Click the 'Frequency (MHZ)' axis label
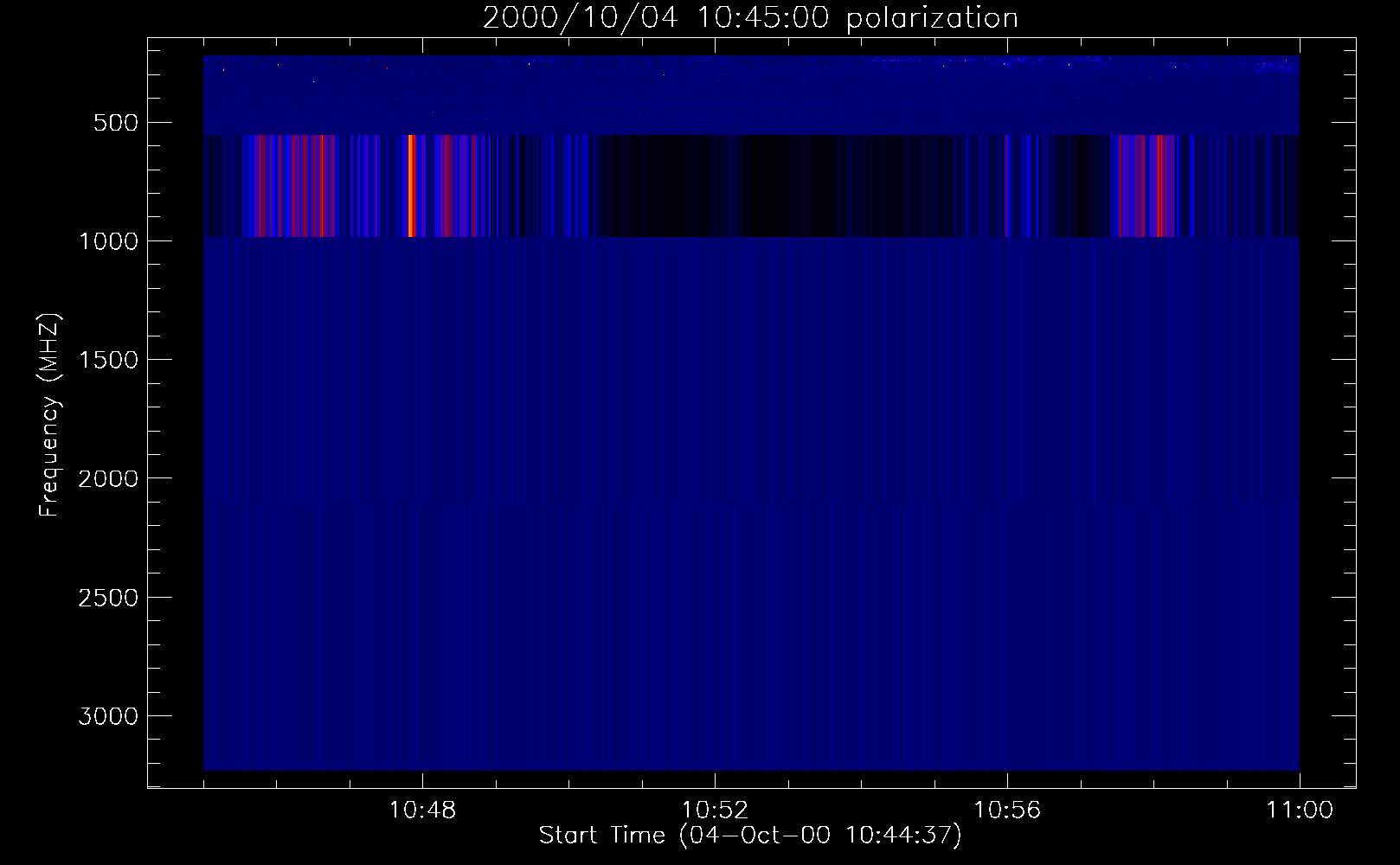 (49, 415)
